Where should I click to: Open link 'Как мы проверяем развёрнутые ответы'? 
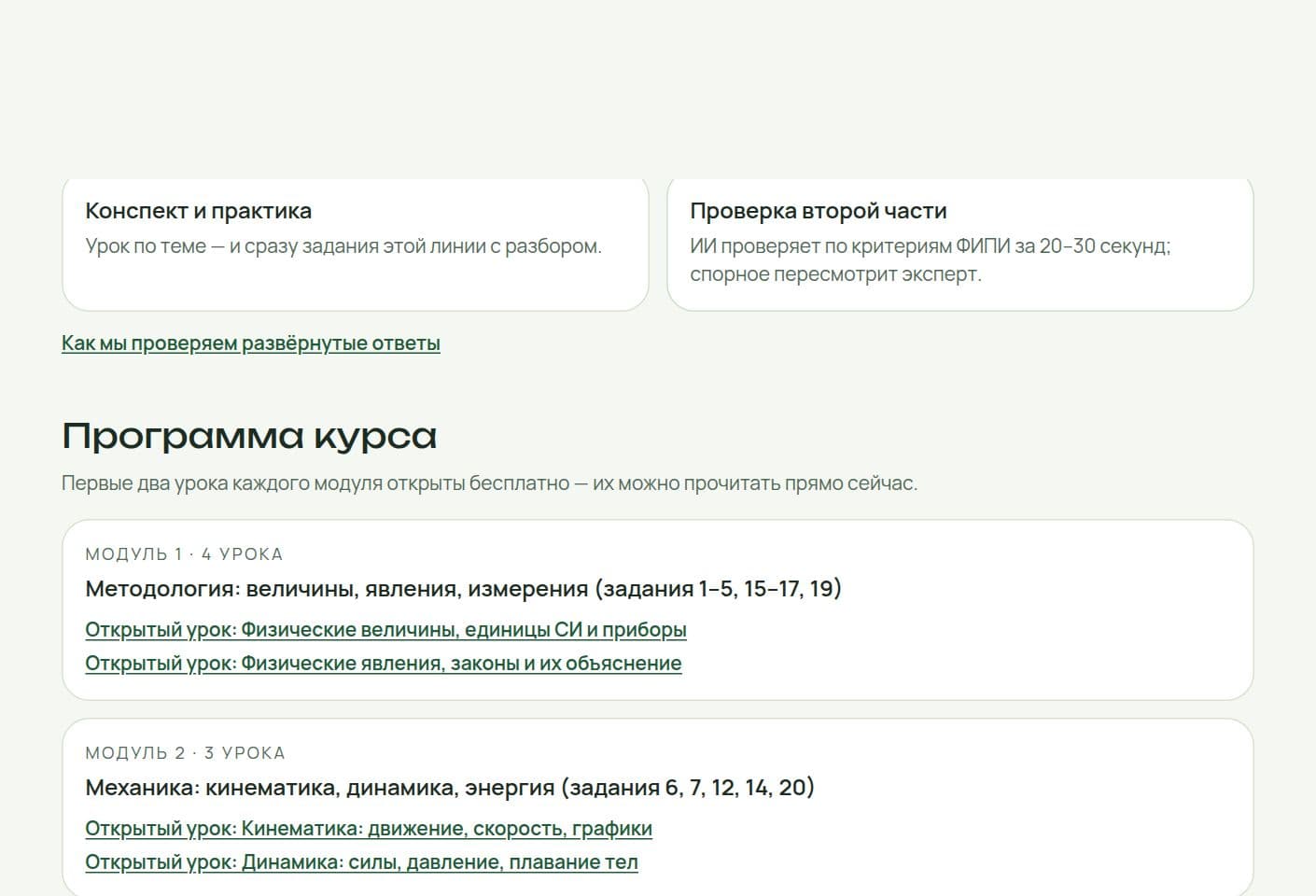tap(251, 343)
